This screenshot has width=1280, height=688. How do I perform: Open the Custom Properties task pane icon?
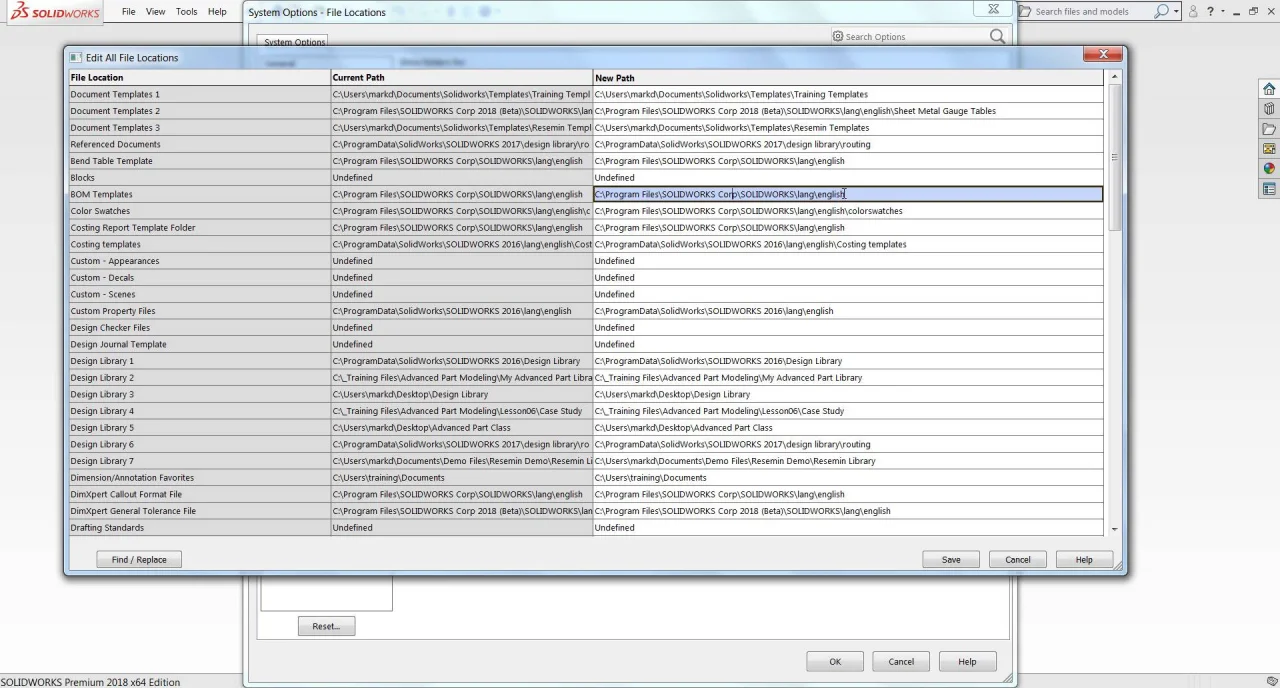[x=1269, y=189]
